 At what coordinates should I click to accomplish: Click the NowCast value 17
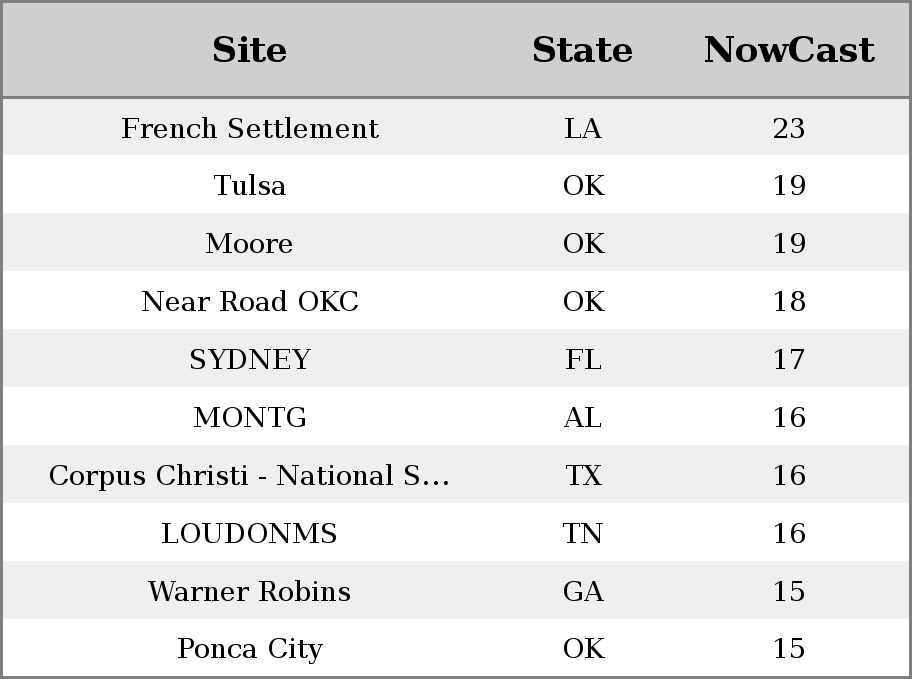point(789,360)
